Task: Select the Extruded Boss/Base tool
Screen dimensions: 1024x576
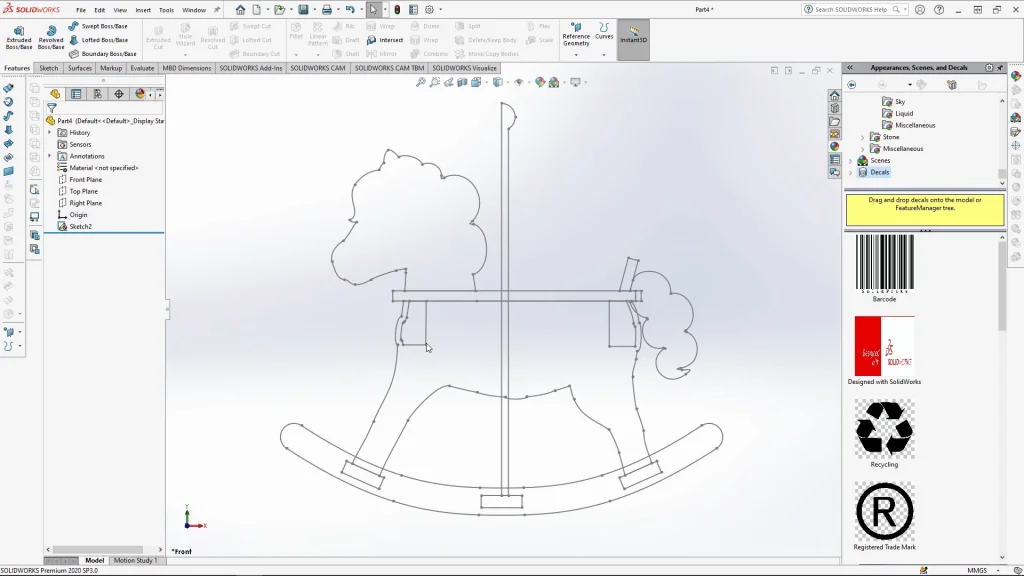Action: tap(18, 38)
